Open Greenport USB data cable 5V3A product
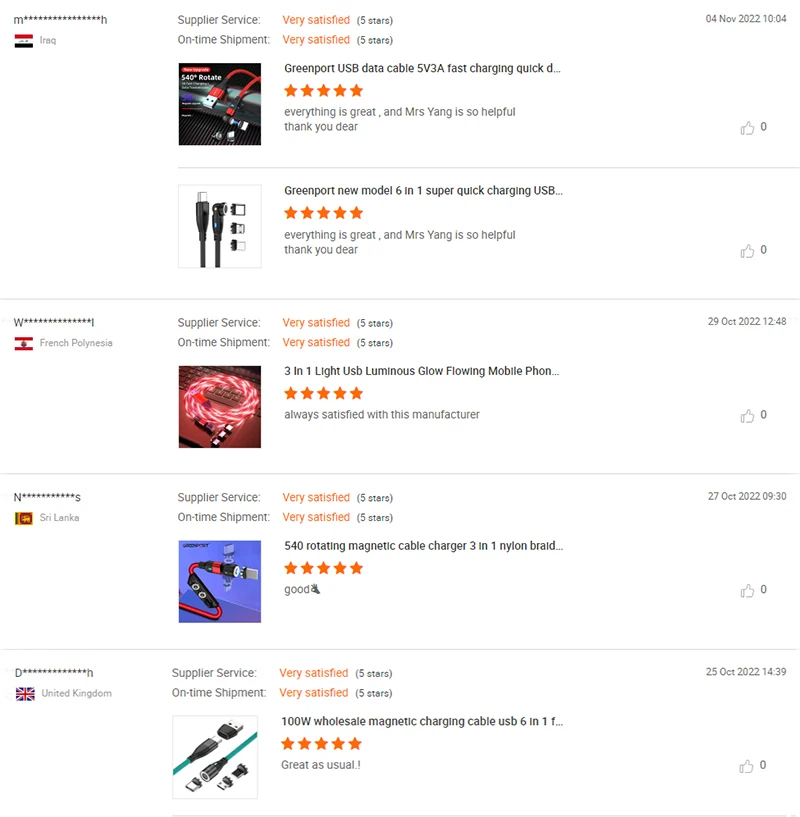Image resolution: width=800 pixels, height=817 pixels. [422, 68]
